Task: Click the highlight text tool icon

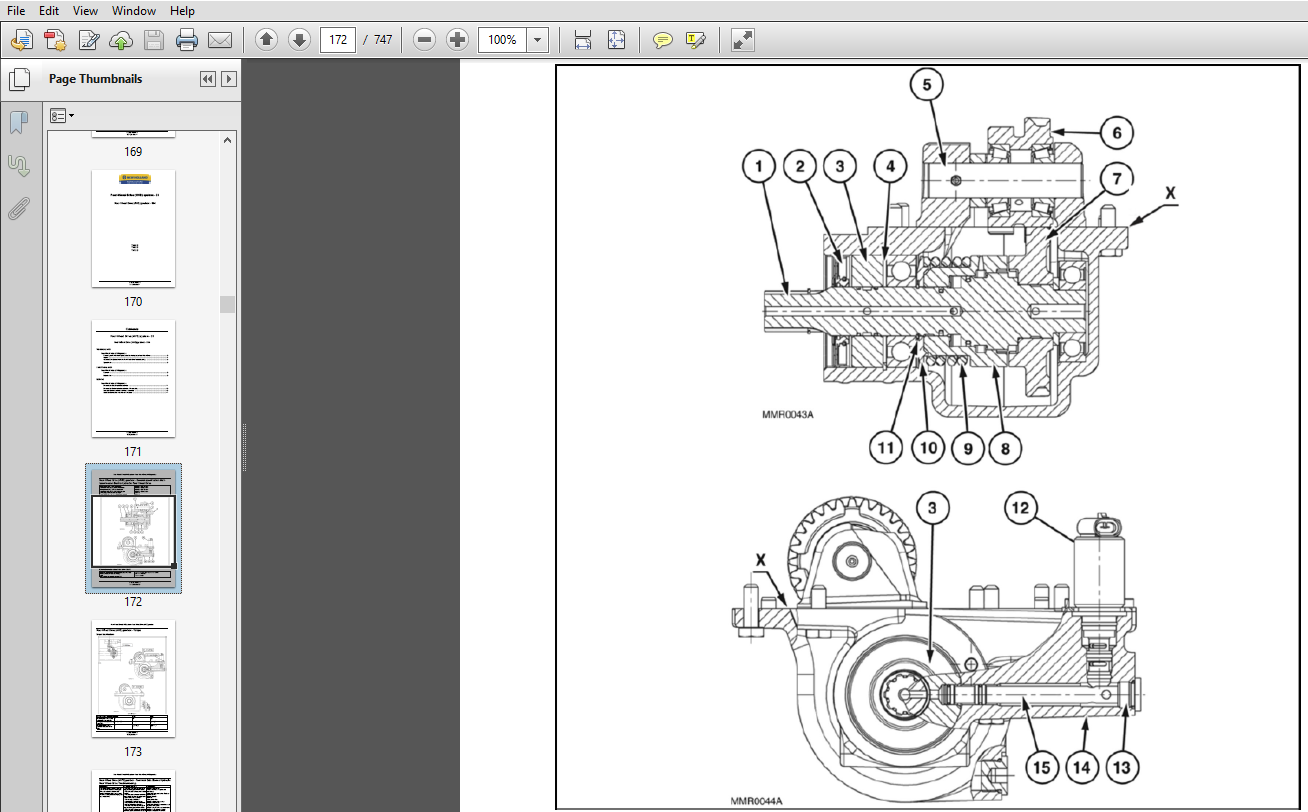Action: click(695, 40)
